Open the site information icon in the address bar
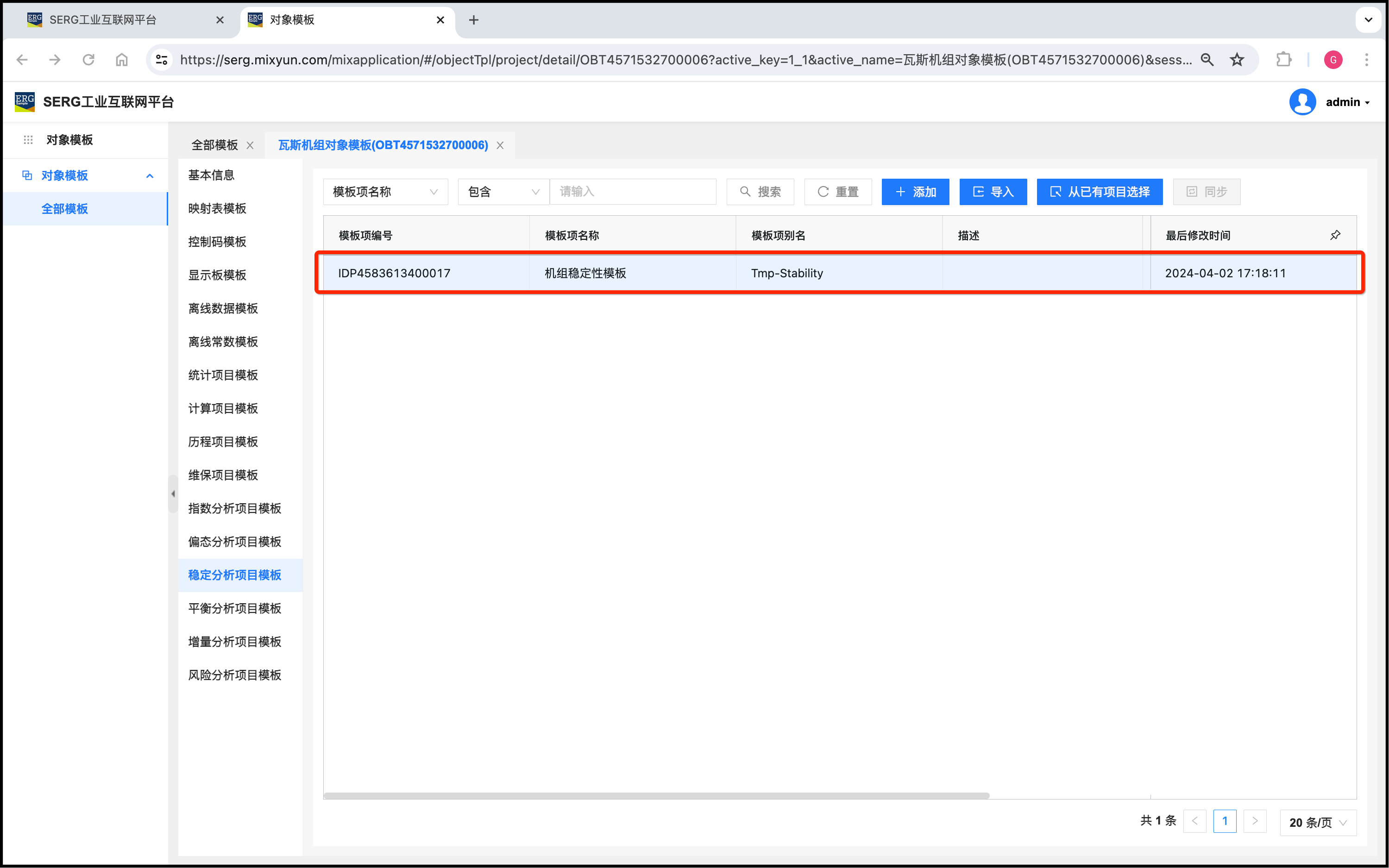This screenshot has height=868, width=1389. [x=162, y=60]
